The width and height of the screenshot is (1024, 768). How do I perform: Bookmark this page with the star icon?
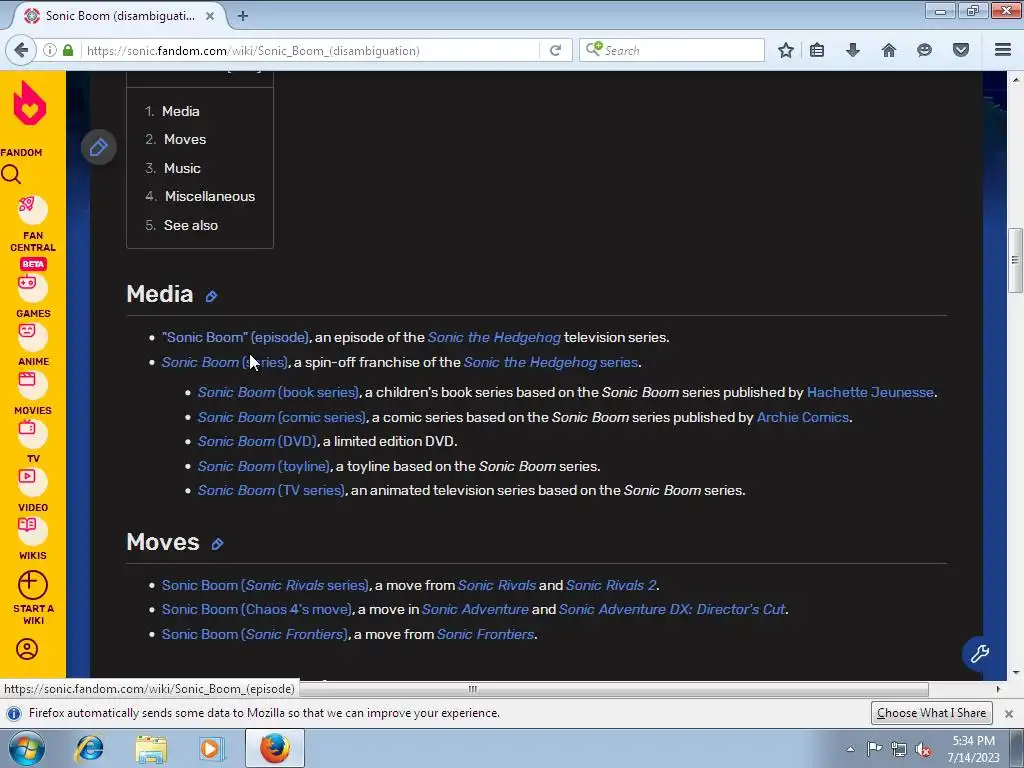[x=786, y=50]
